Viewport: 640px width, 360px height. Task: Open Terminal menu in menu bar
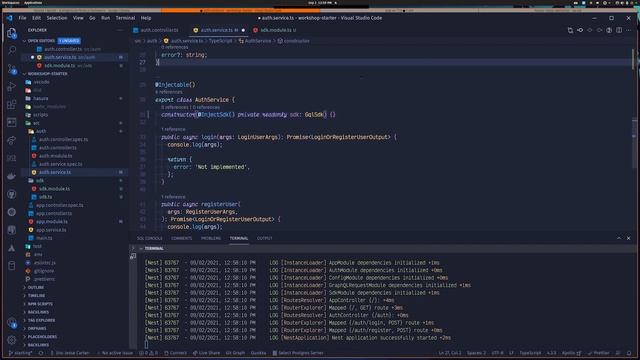tap(125, 18)
